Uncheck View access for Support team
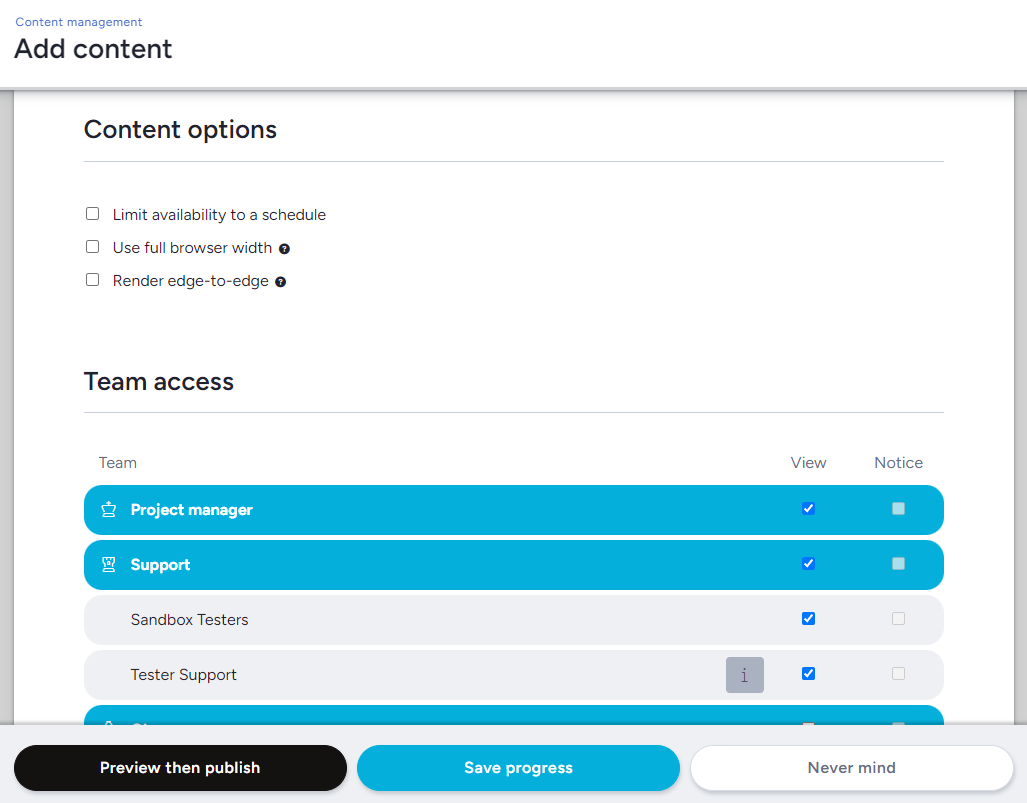 click(808, 564)
